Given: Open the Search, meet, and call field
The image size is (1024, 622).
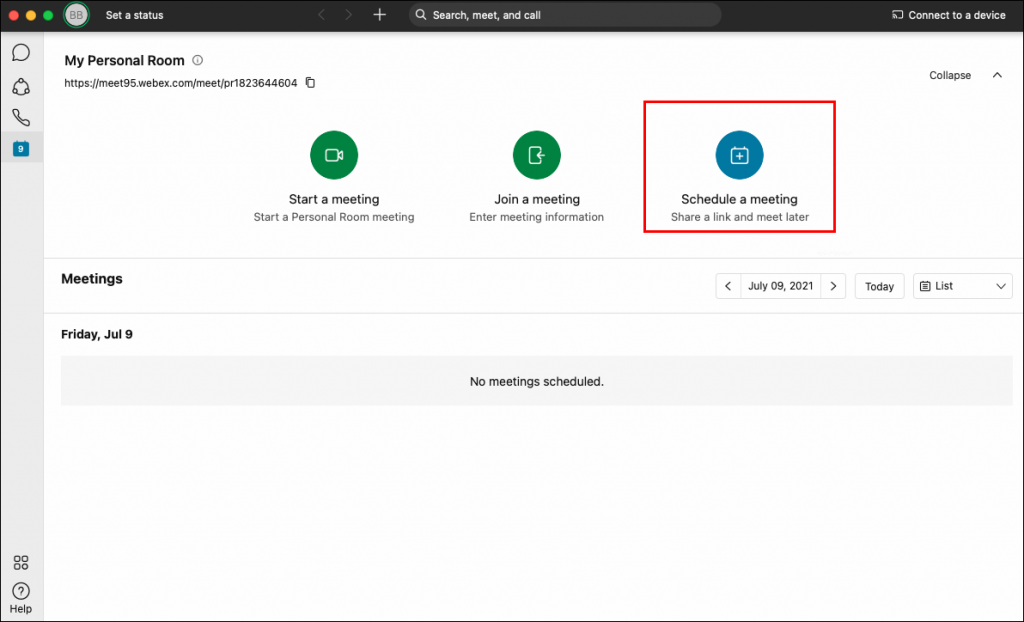Looking at the screenshot, I should tap(563, 15).
